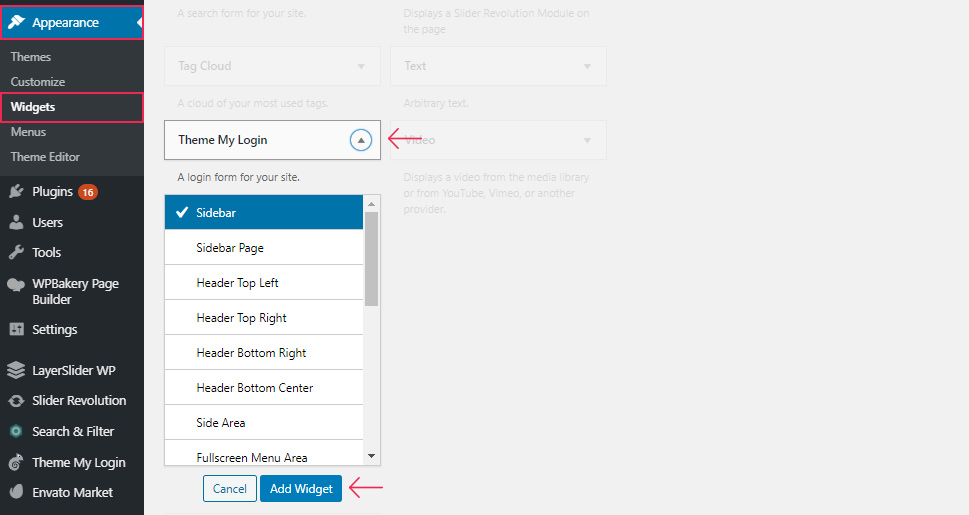The height and width of the screenshot is (515, 969).
Task: Choose Header Top Right widget area
Action: pos(264,318)
